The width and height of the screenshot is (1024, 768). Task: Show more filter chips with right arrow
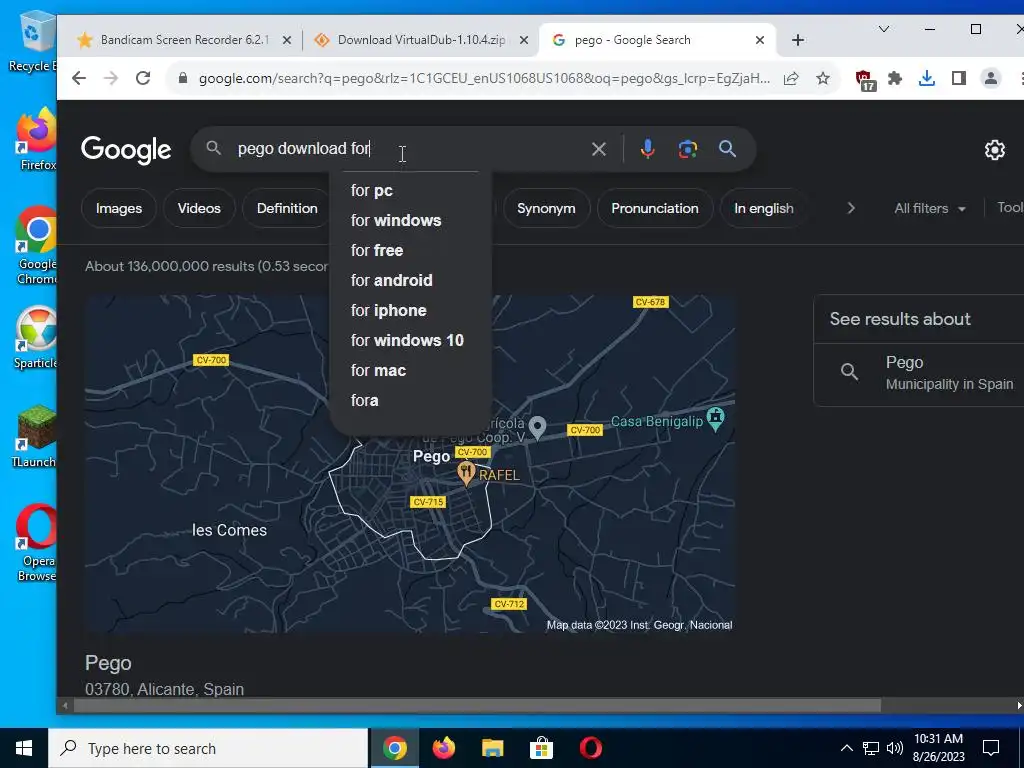tap(850, 208)
